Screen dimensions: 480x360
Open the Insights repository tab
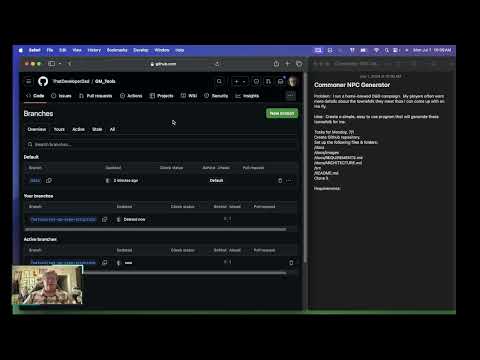tap(247, 96)
